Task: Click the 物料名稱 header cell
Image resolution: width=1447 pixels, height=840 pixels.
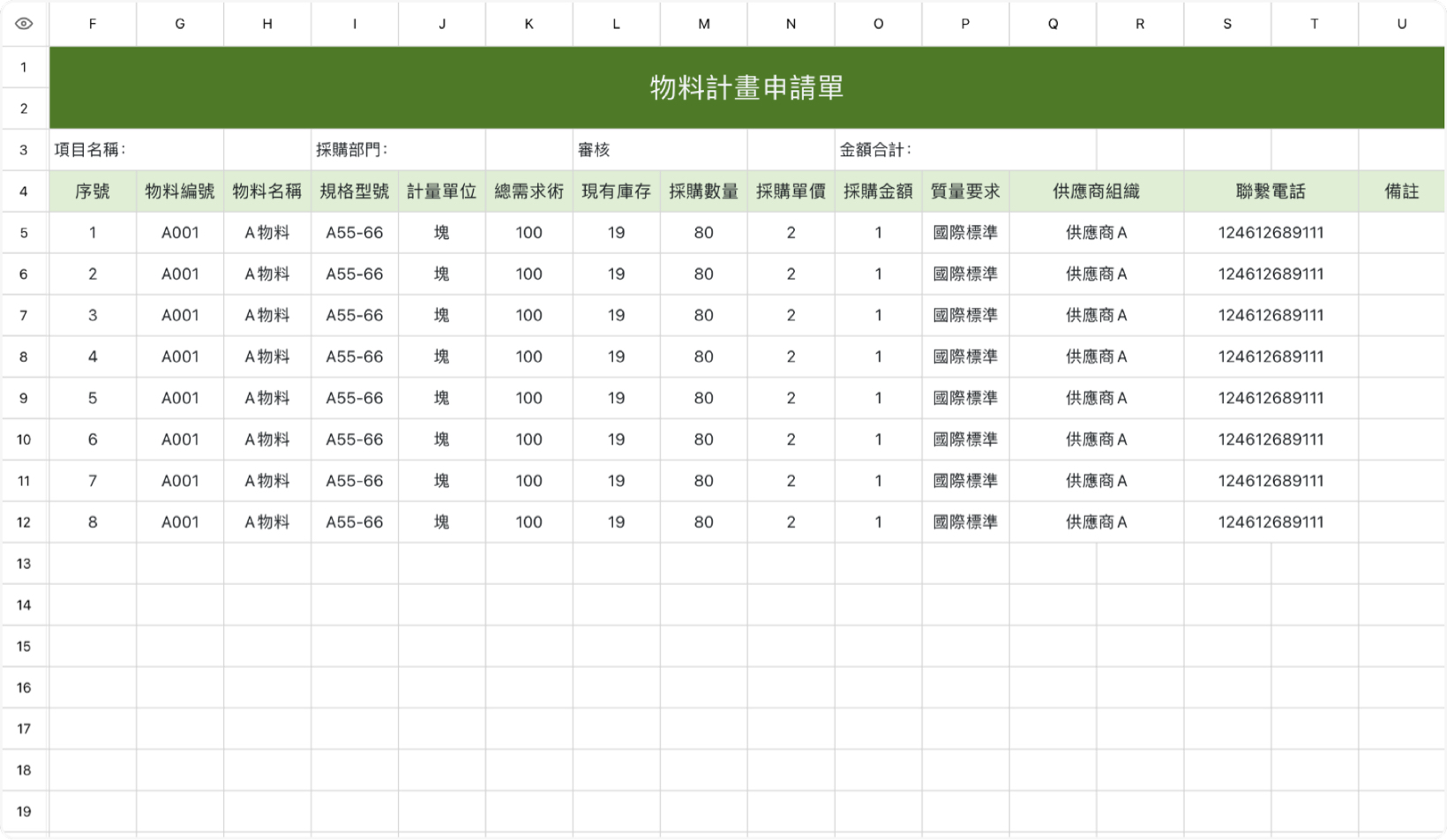Action: [267, 191]
